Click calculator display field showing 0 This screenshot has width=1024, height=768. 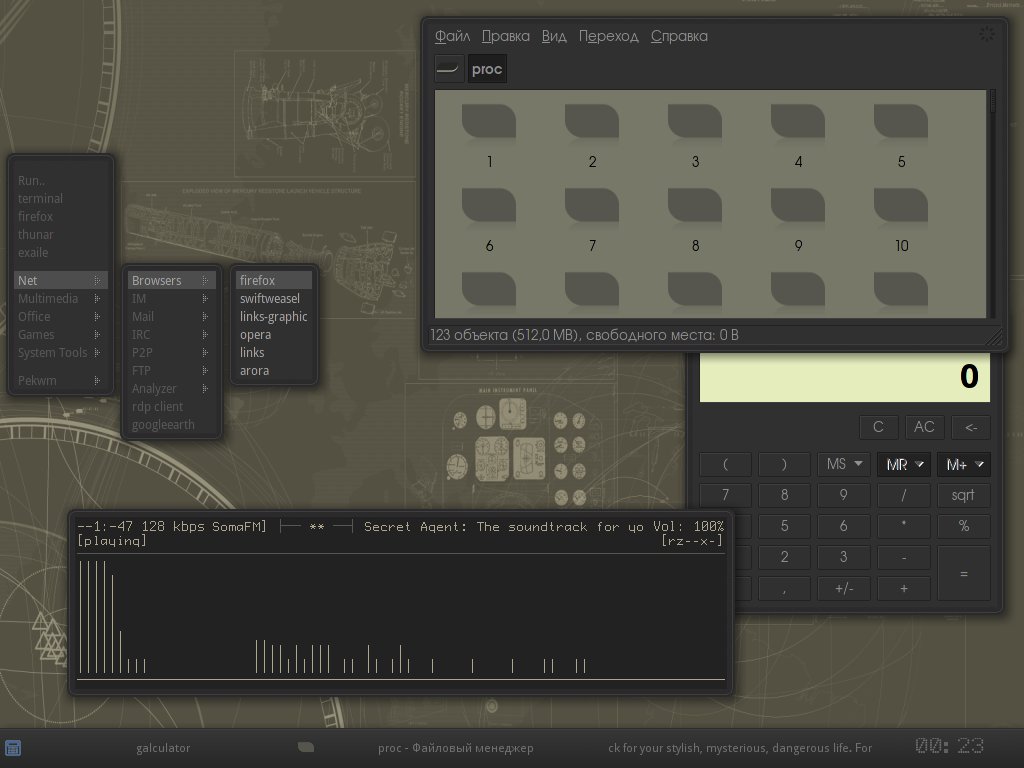[x=844, y=377]
